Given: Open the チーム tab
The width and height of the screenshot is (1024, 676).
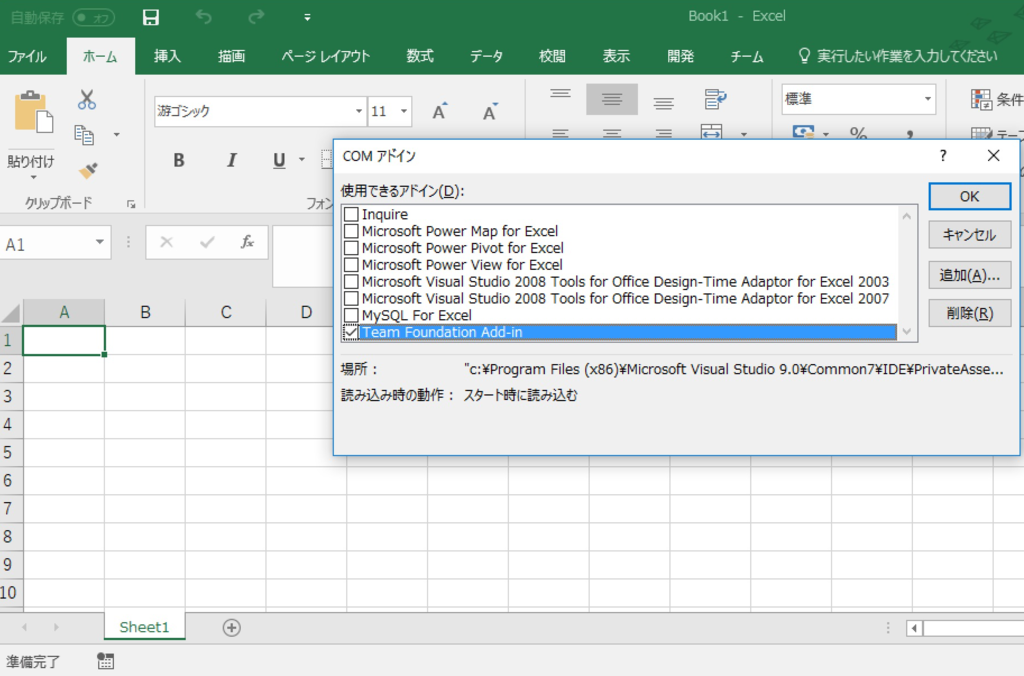Looking at the screenshot, I should coord(746,57).
